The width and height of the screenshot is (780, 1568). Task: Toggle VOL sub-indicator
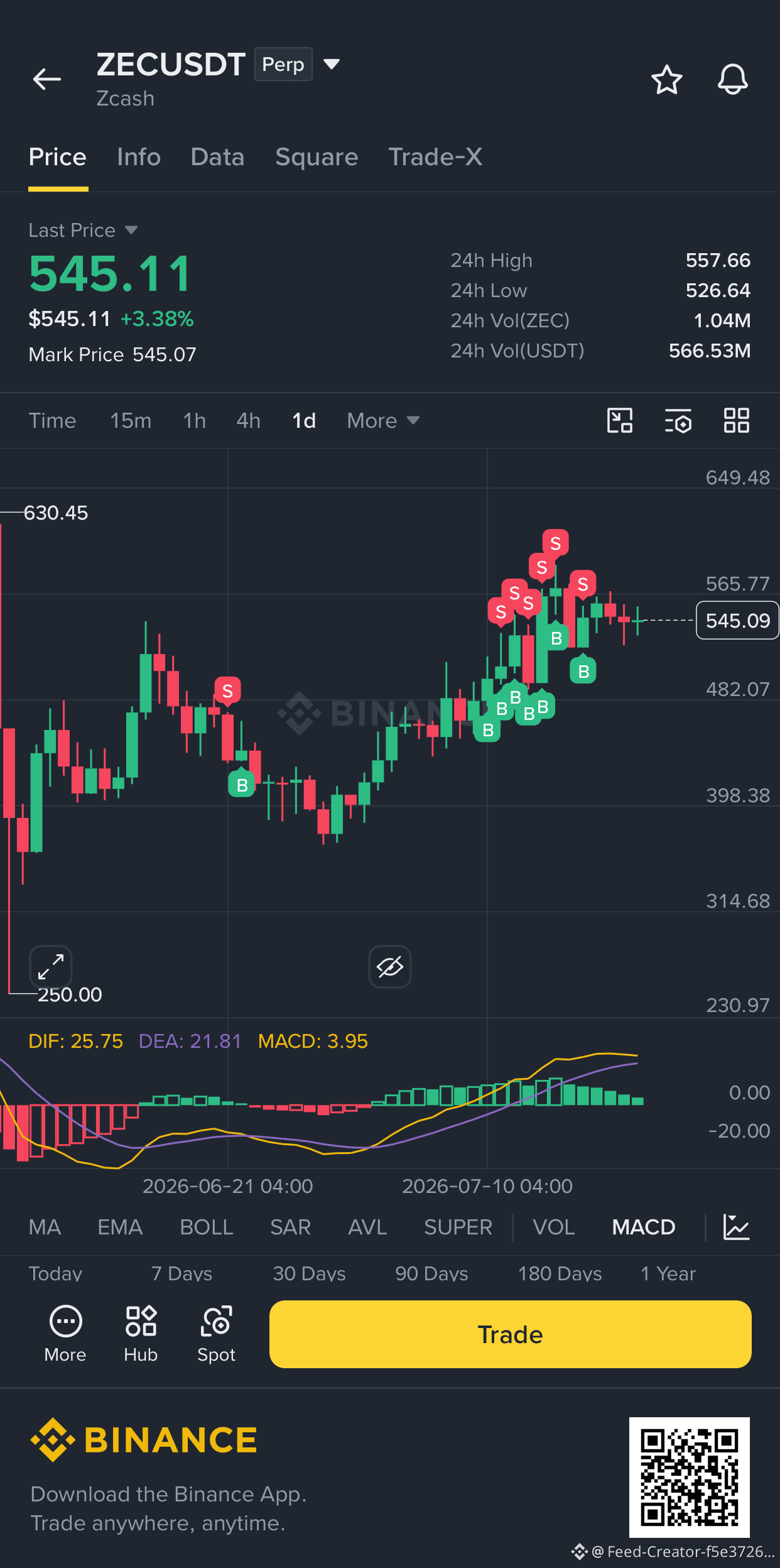coord(554,1227)
